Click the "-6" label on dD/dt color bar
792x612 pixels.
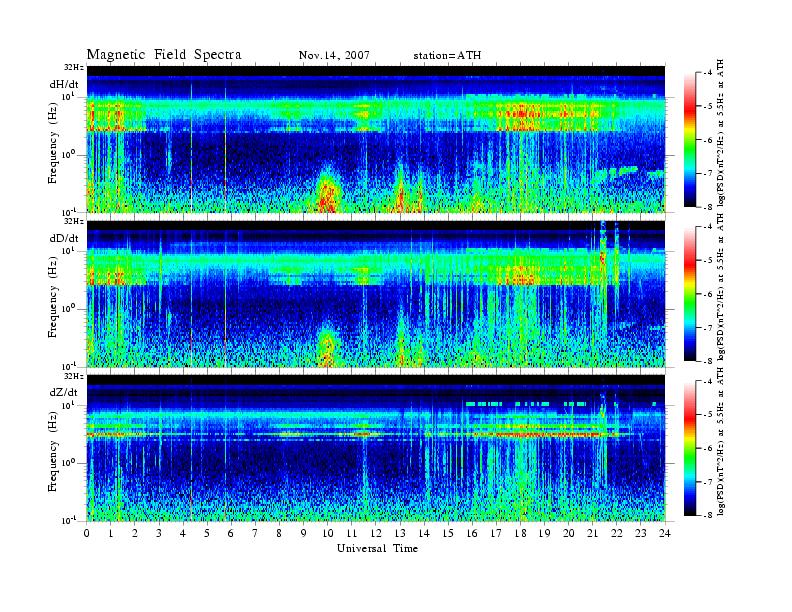(x=708, y=294)
